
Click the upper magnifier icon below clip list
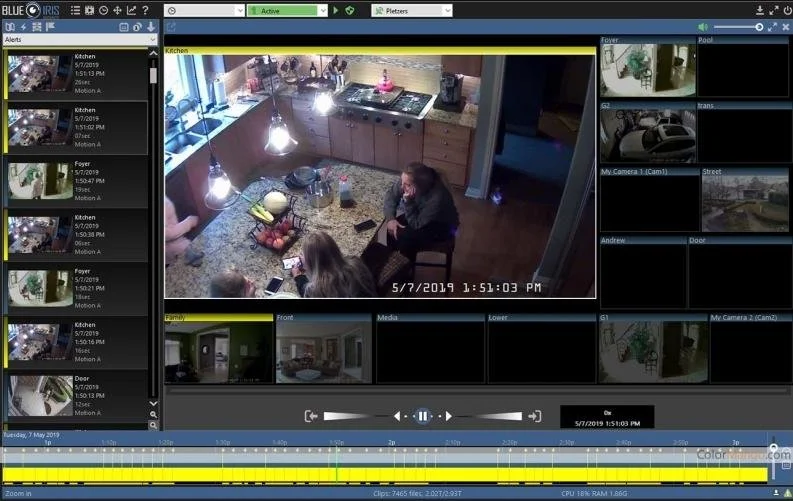click(x=153, y=415)
